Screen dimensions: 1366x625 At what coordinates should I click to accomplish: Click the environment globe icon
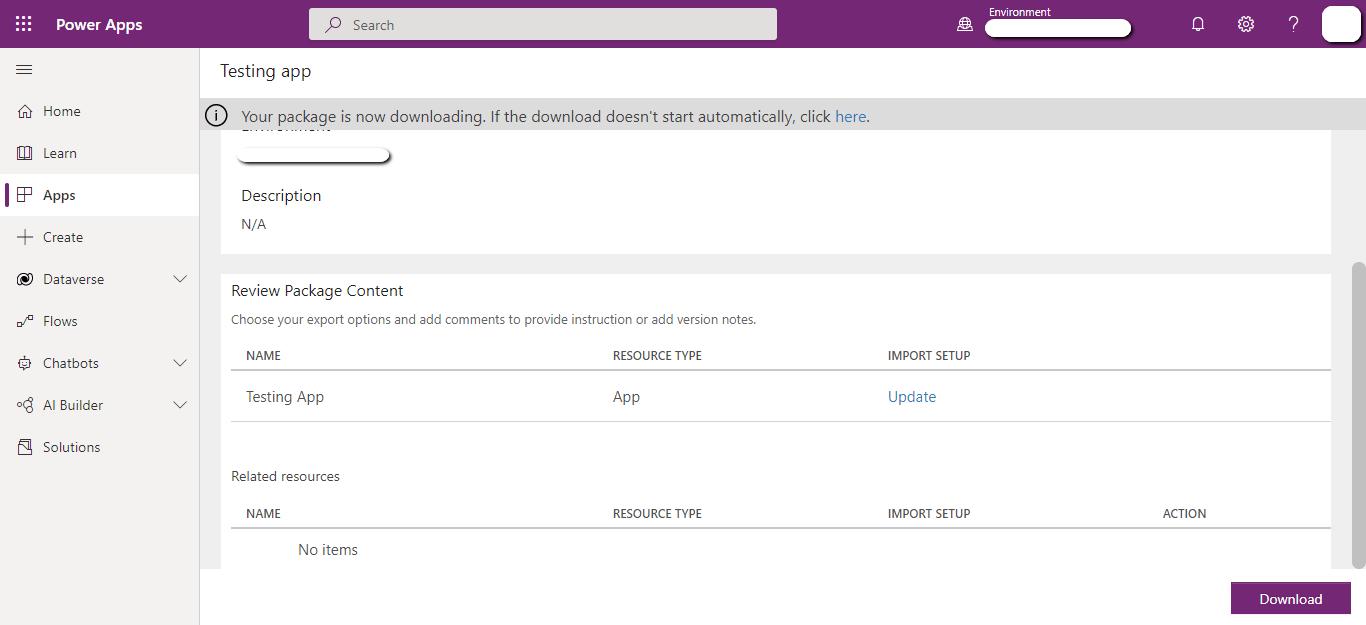coord(965,25)
